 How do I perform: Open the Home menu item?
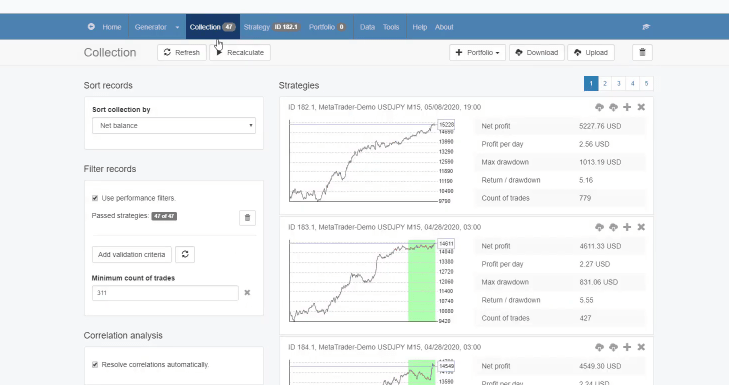click(112, 27)
